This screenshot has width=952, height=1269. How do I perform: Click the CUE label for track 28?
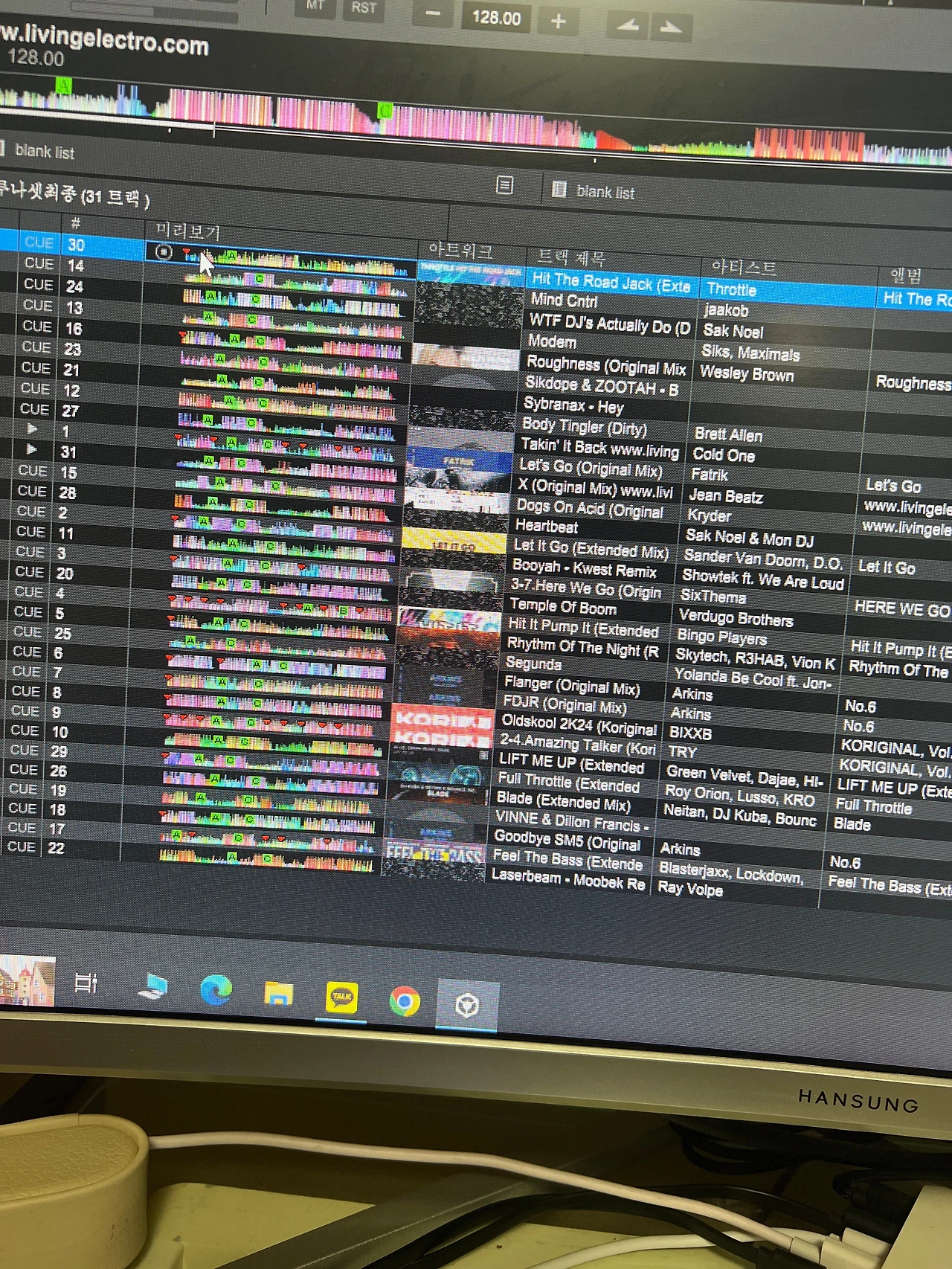click(31, 491)
